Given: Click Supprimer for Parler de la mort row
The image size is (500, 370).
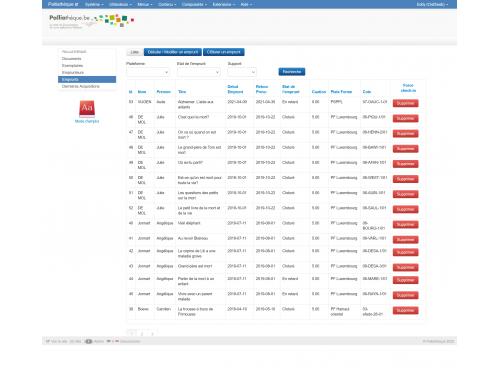Looking at the screenshot, I should point(405,280).
